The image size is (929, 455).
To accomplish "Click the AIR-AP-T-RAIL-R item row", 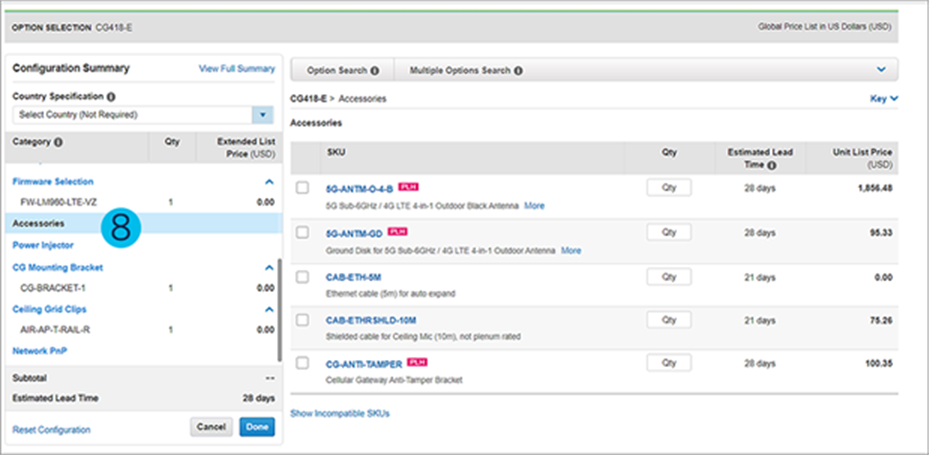I will [143, 330].
